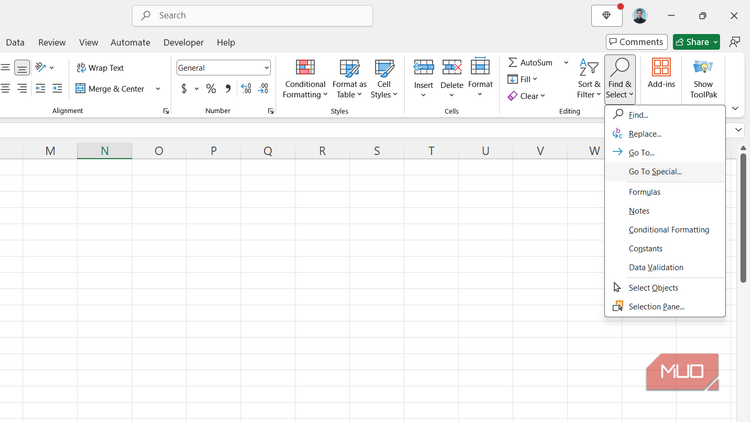Click the green Share button
Screen dimensions: 750x422
[x=696, y=42]
